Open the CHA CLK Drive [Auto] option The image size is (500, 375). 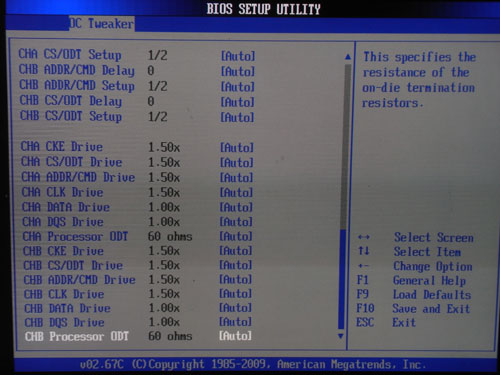point(236,192)
